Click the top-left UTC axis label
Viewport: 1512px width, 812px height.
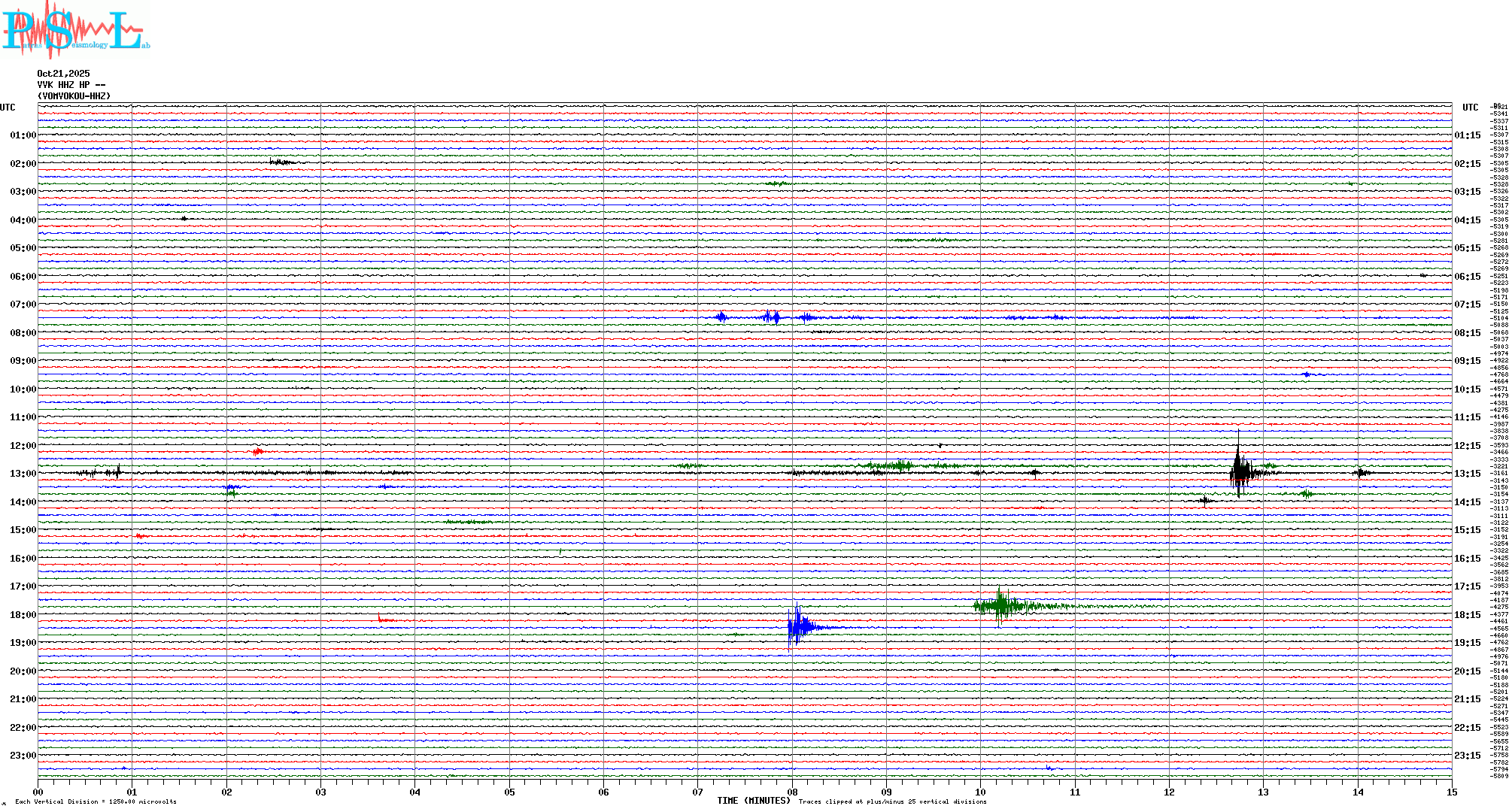(8, 108)
